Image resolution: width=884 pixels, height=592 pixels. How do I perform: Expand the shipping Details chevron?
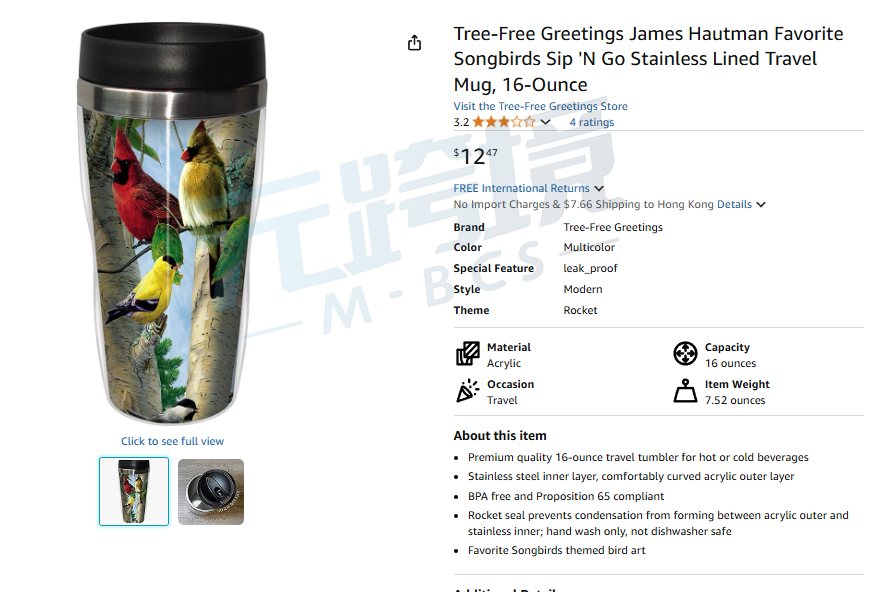click(761, 205)
